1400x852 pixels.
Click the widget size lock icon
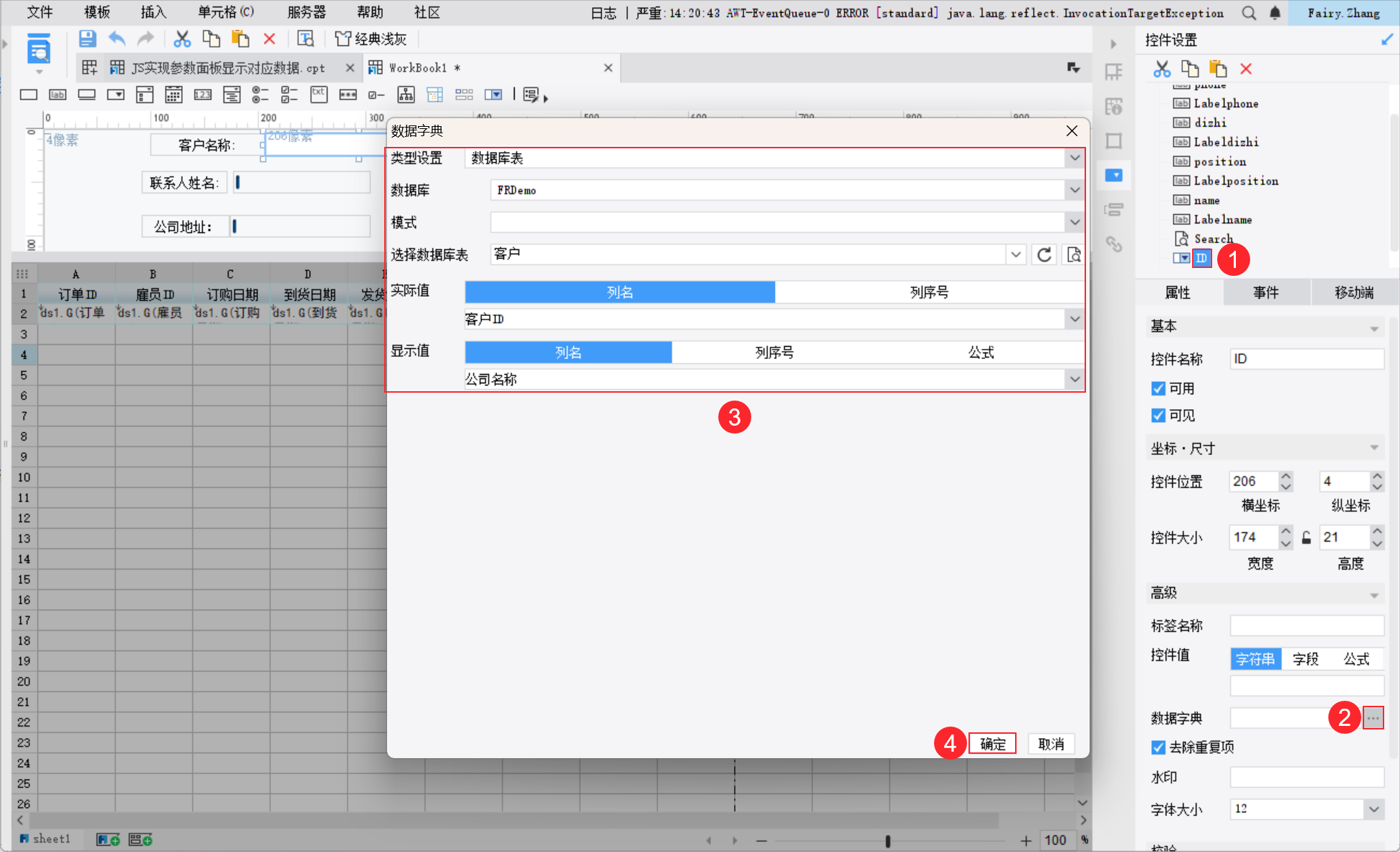(x=1306, y=537)
